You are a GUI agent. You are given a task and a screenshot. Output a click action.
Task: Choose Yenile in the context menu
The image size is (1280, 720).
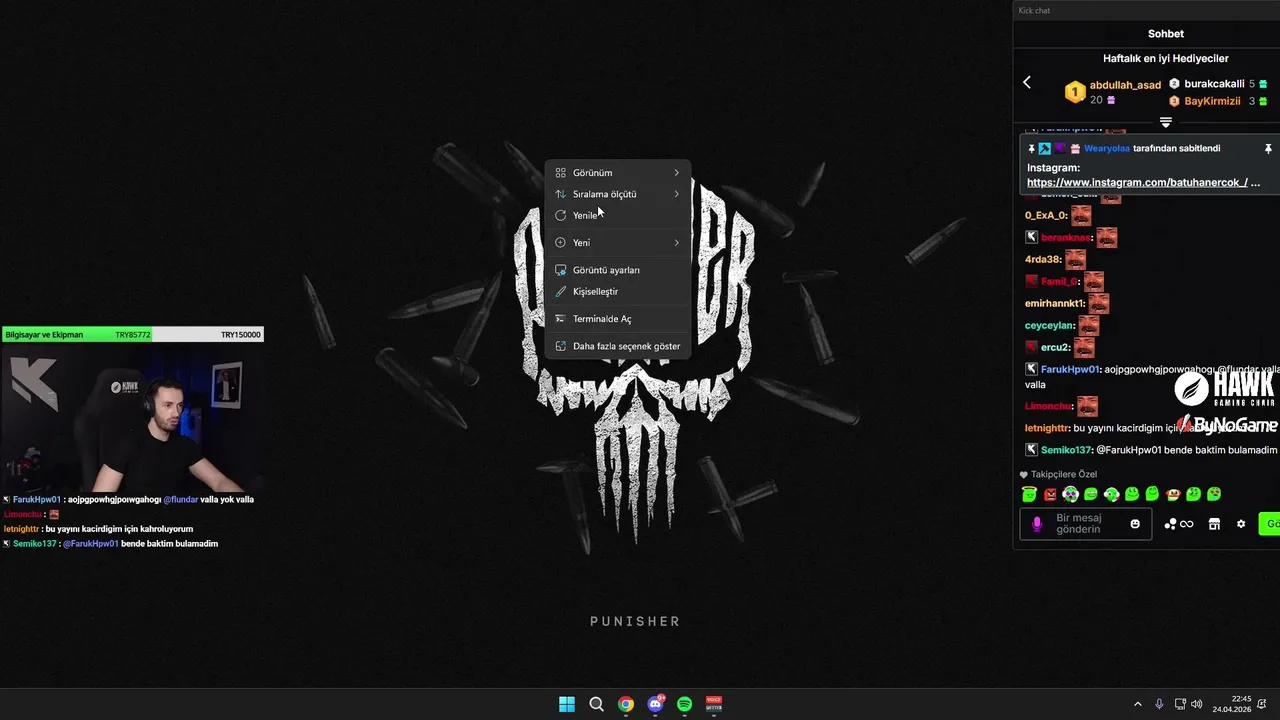[617, 215]
